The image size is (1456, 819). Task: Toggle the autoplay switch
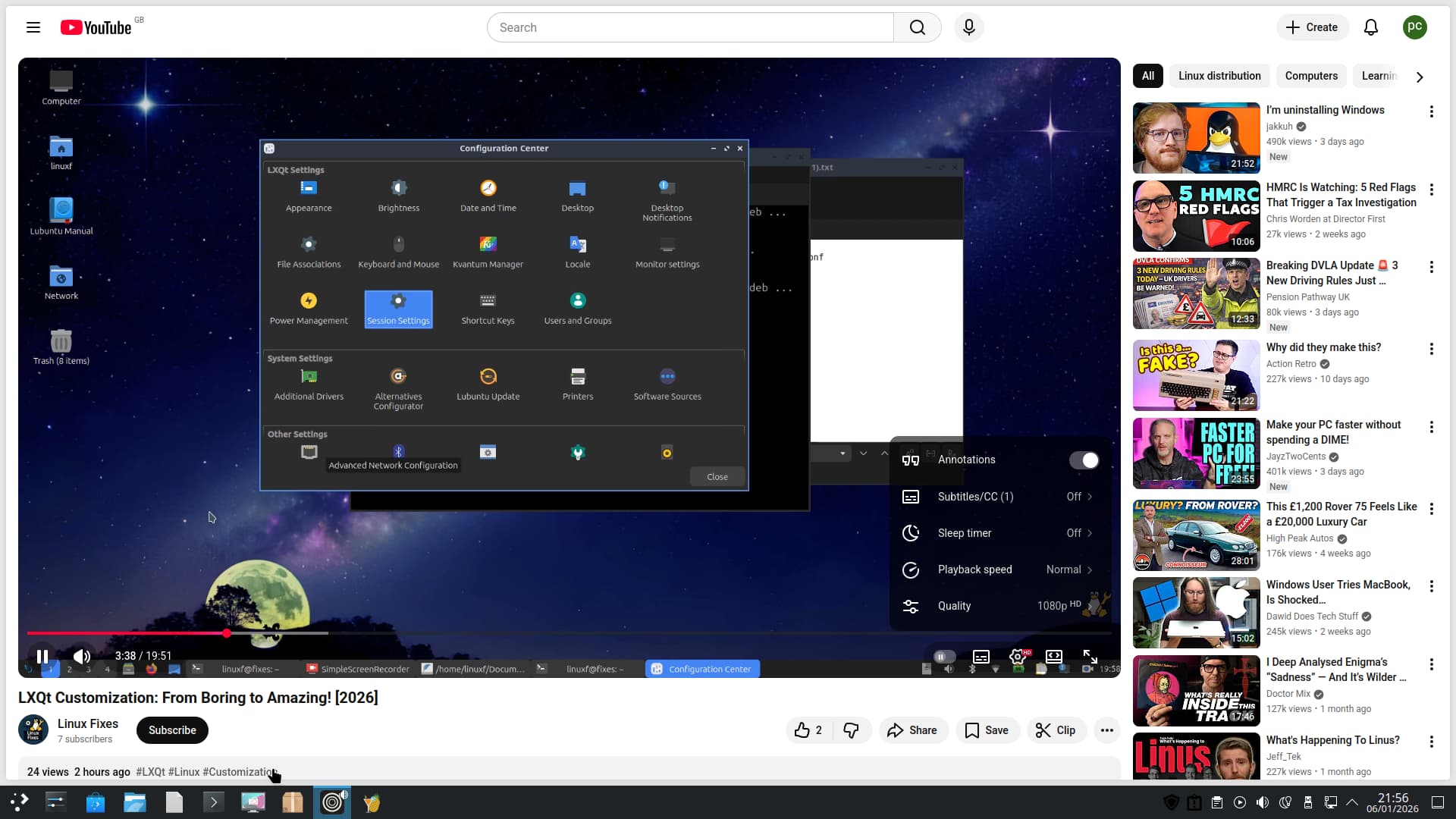pos(944,657)
